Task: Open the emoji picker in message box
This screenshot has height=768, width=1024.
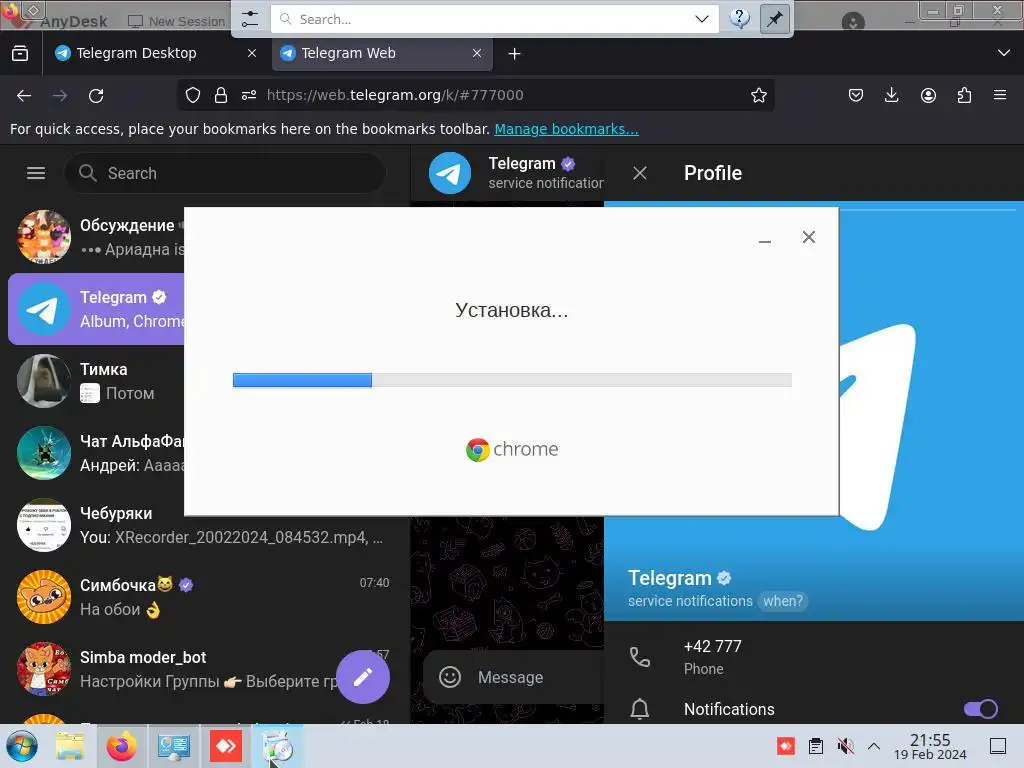Action: 450,677
